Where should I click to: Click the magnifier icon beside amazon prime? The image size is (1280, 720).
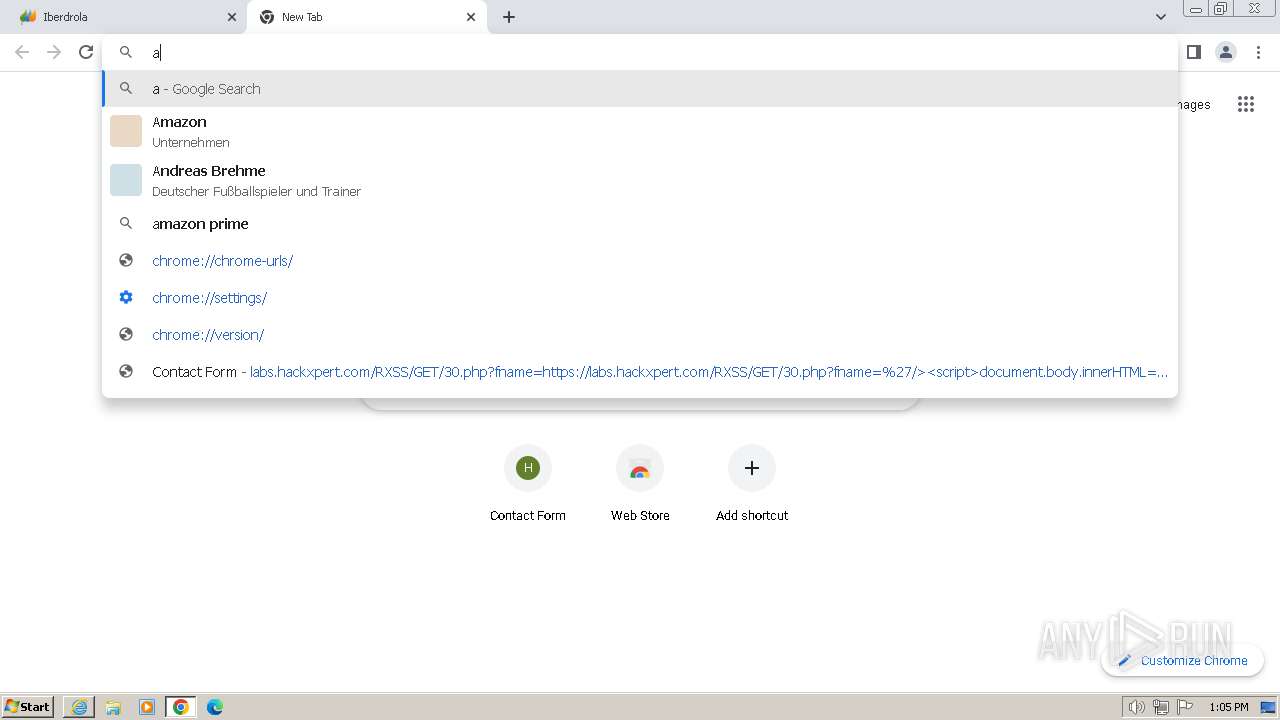pyautogui.click(x=126, y=224)
